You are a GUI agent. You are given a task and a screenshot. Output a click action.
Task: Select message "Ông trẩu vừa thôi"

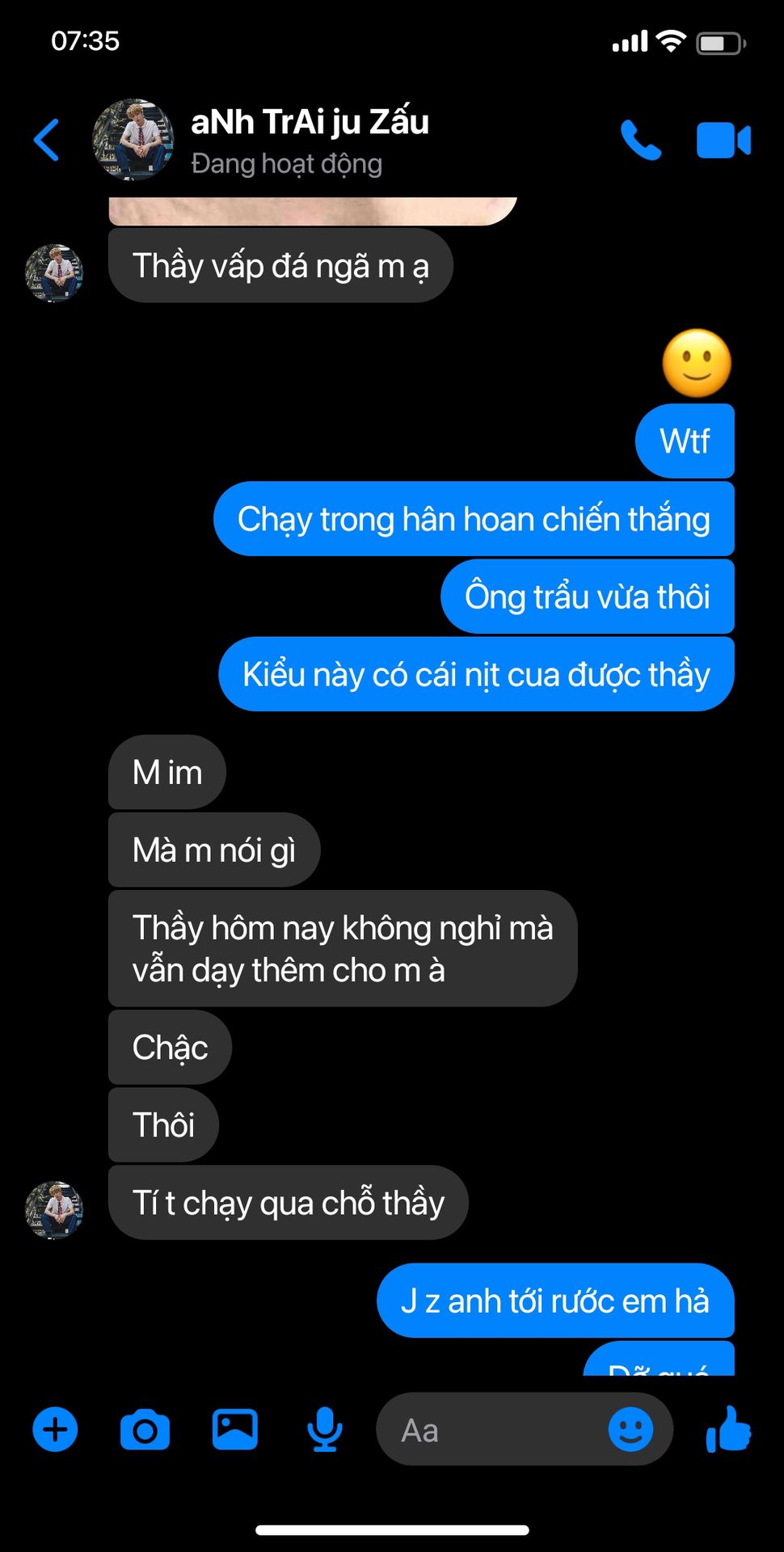pyautogui.click(x=588, y=597)
